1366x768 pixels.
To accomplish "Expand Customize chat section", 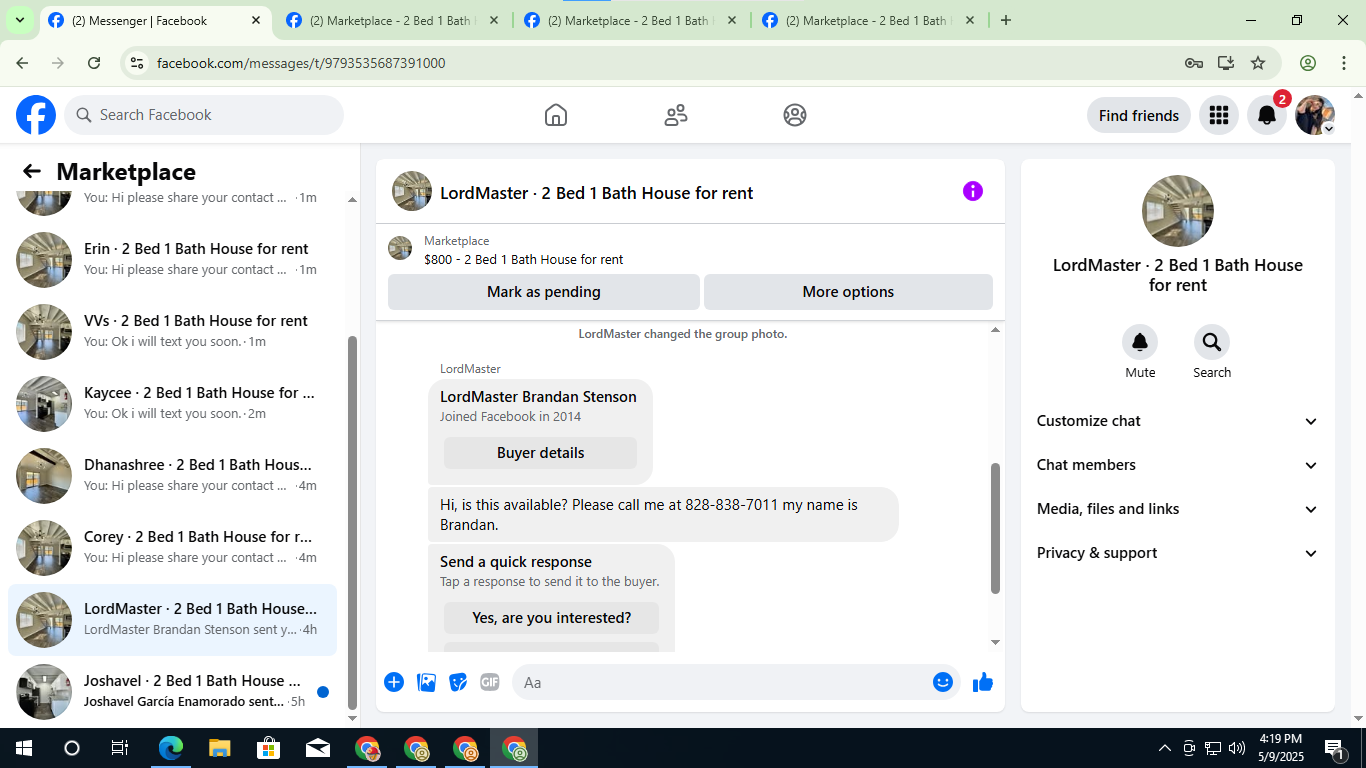I will (1178, 421).
